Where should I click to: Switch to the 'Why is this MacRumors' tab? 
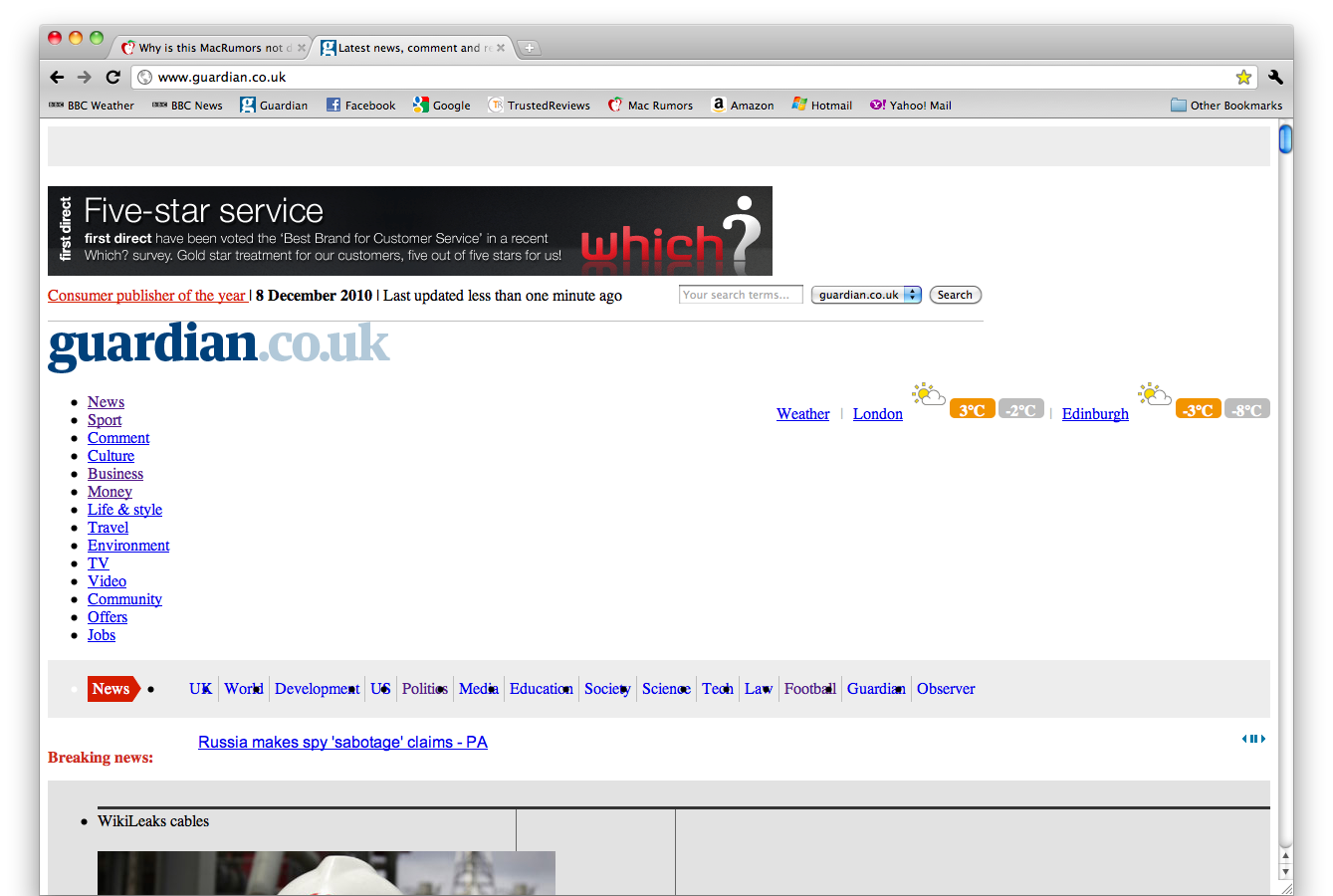tap(209, 48)
